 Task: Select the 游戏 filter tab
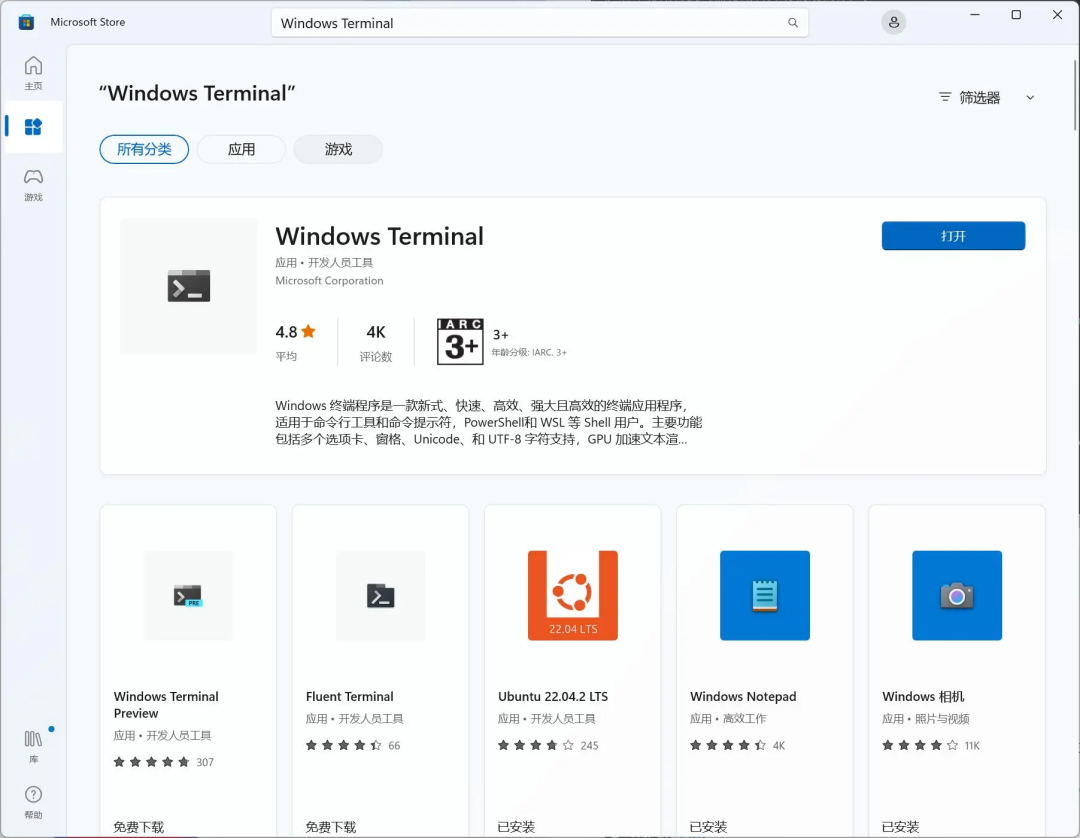(338, 149)
